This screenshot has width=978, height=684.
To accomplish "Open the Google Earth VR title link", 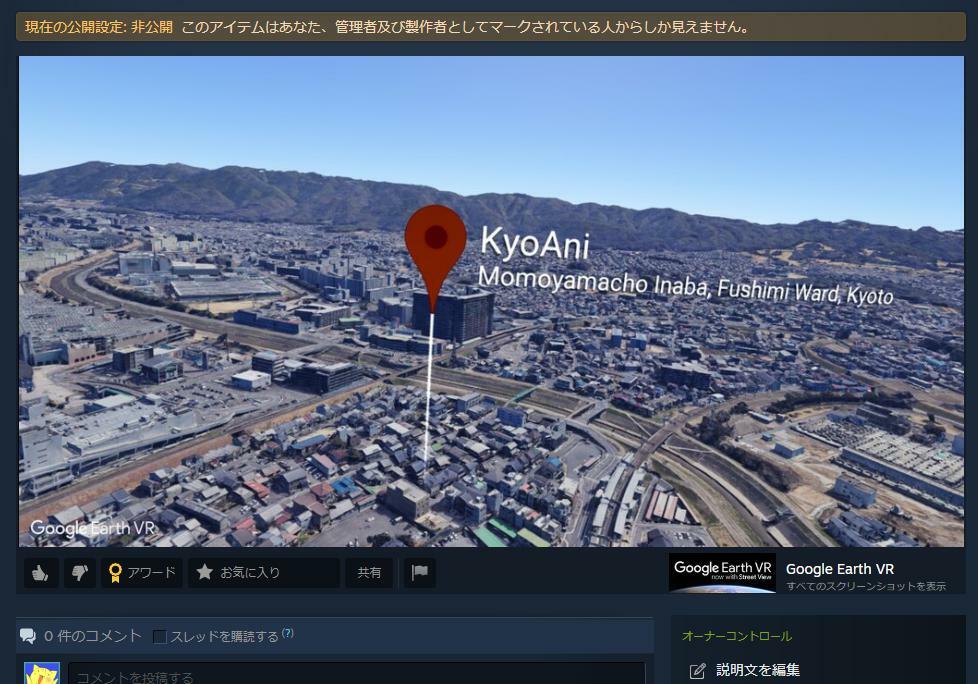I will [840, 569].
